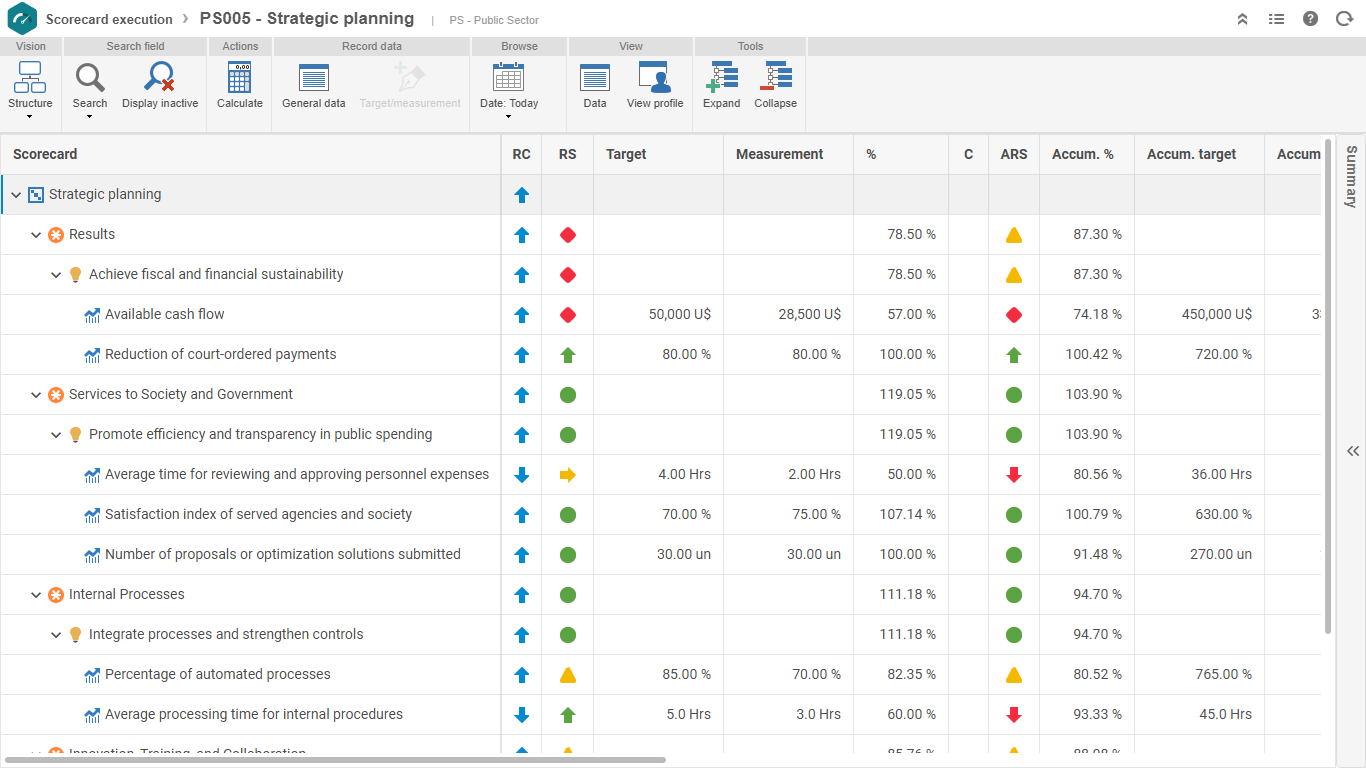Collapse the Results perspective node
The image size is (1366, 768).
(36, 235)
